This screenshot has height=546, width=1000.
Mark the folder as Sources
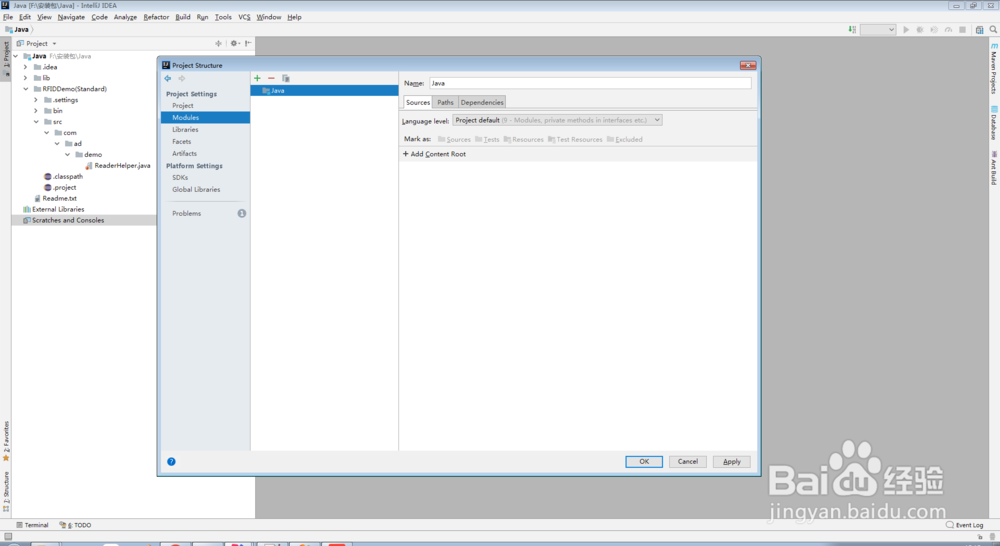[x=454, y=139]
